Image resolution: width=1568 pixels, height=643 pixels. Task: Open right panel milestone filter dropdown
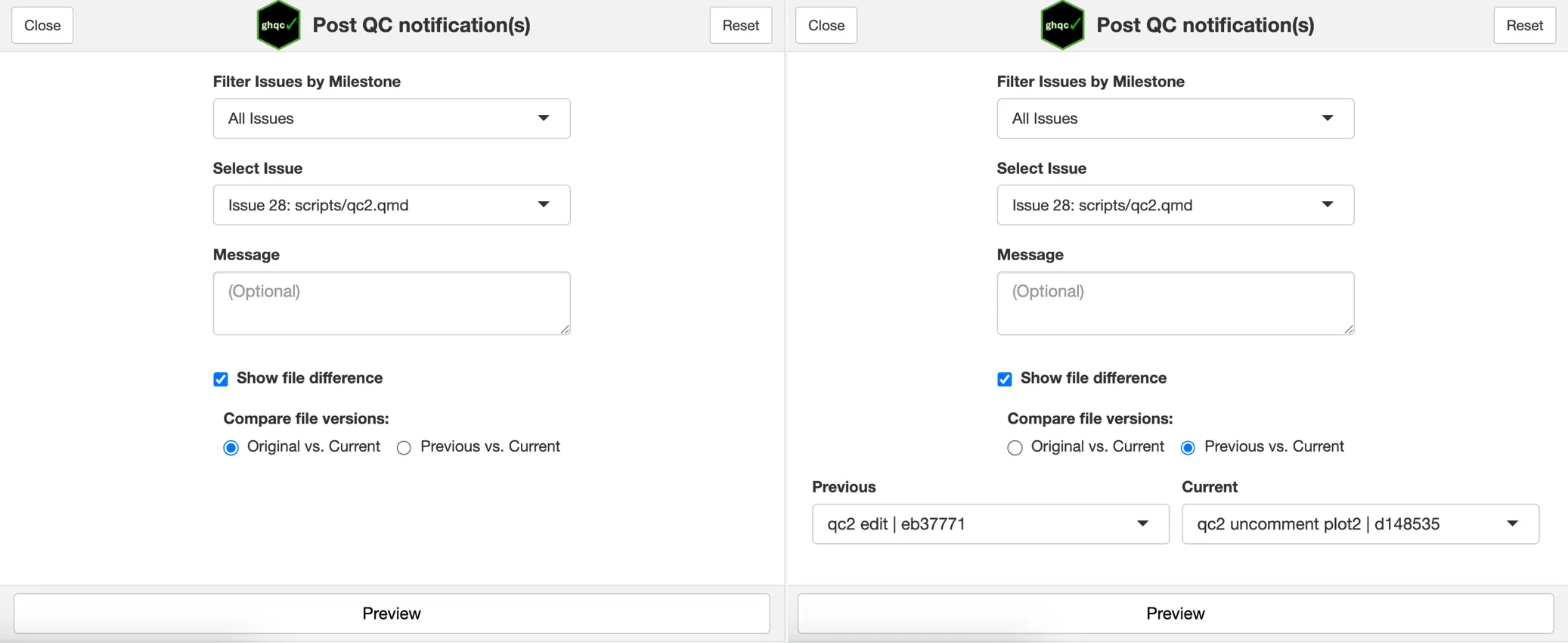[1175, 119]
